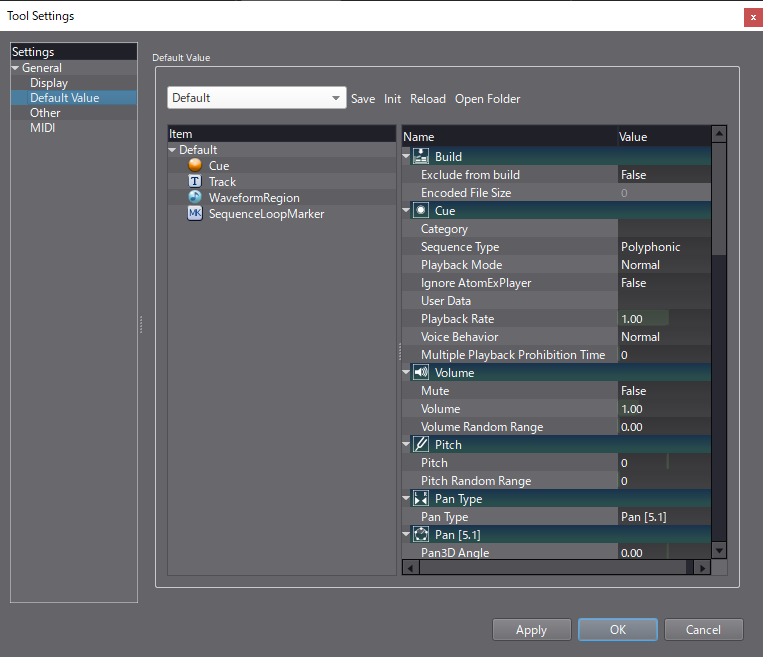Image resolution: width=763 pixels, height=657 pixels.
Task: Click Volume 1.00 slider value
Action: [664, 409]
